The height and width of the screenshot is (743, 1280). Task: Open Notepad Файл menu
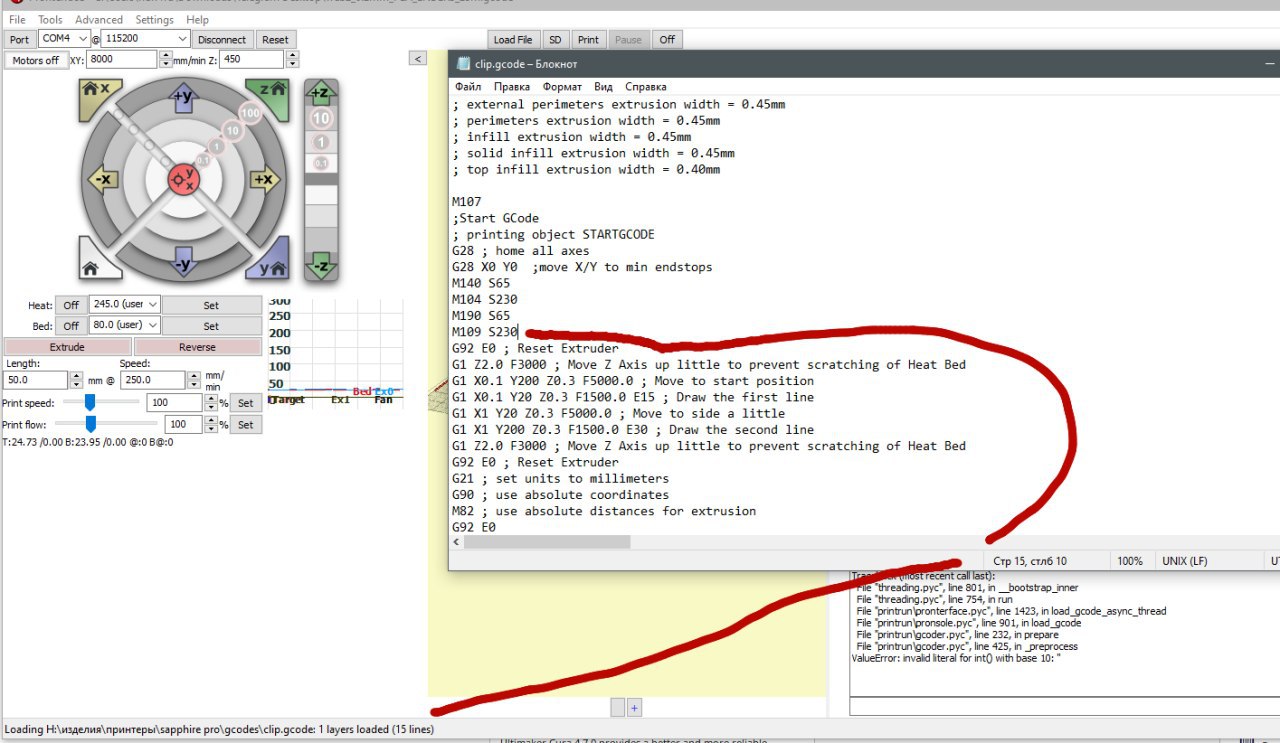coord(467,87)
